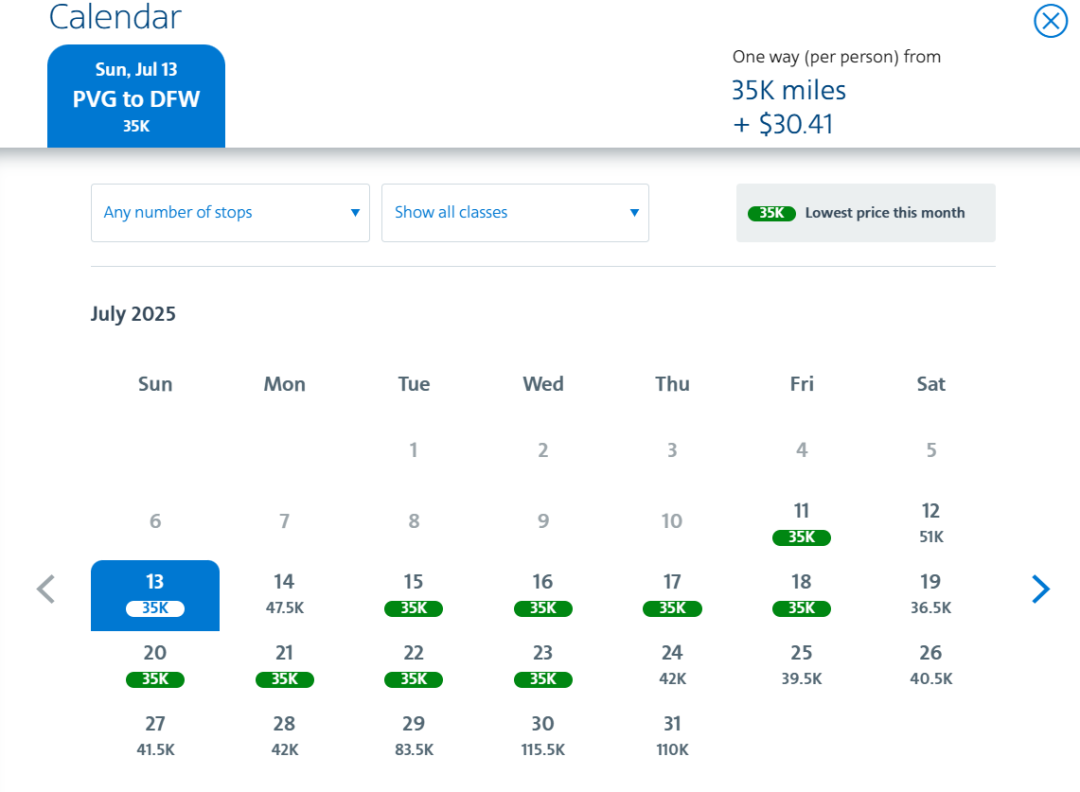Select highlighted date July 13
Screen dimensions: 1080x792
pyautogui.click(x=155, y=594)
